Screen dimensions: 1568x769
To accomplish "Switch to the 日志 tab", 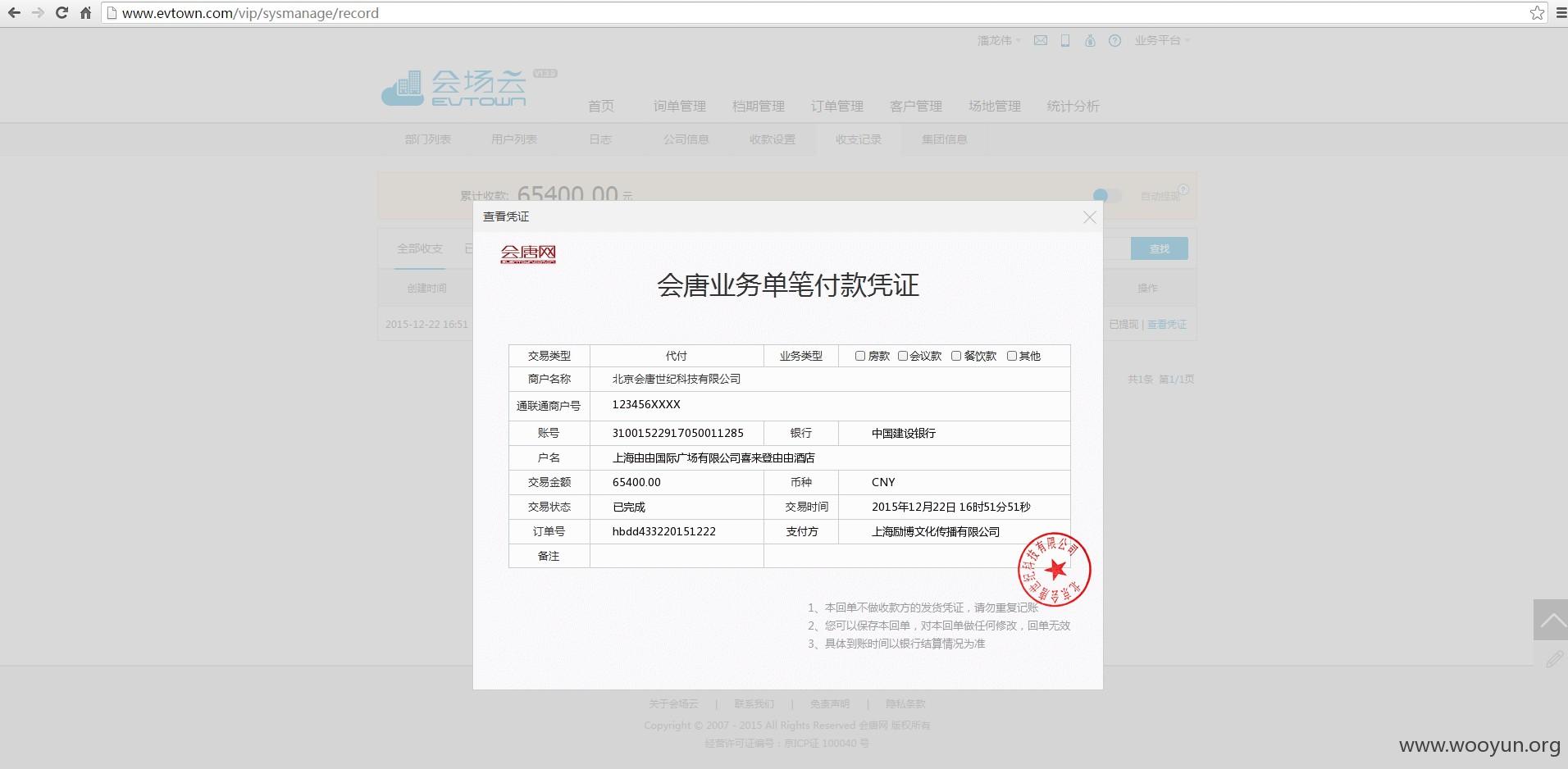I will point(600,139).
